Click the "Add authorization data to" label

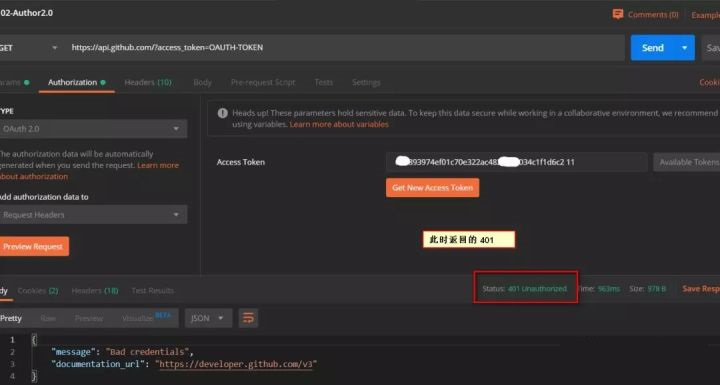tap(44, 197)
